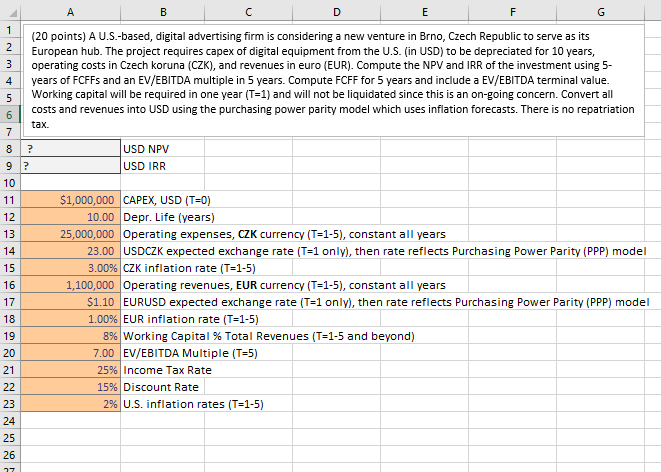Select row 23 header
This screenshot has width=661, height=472.
coord(10,404)
